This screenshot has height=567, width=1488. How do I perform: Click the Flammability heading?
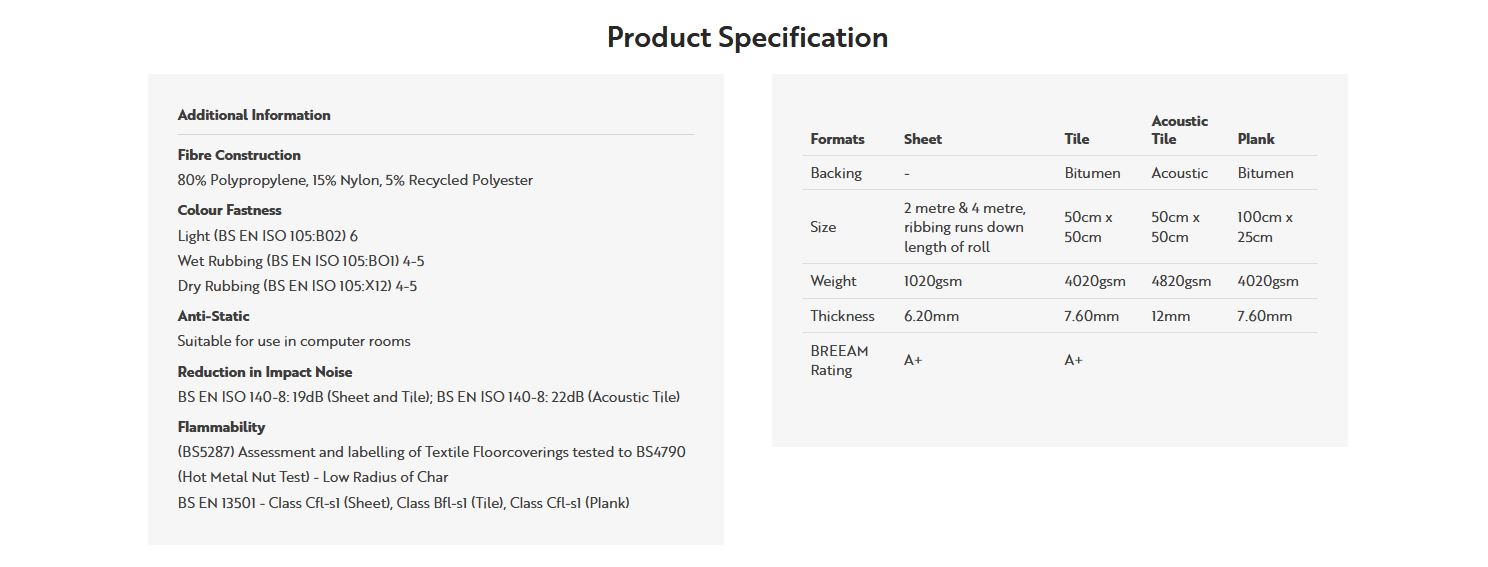coord(222,427)
